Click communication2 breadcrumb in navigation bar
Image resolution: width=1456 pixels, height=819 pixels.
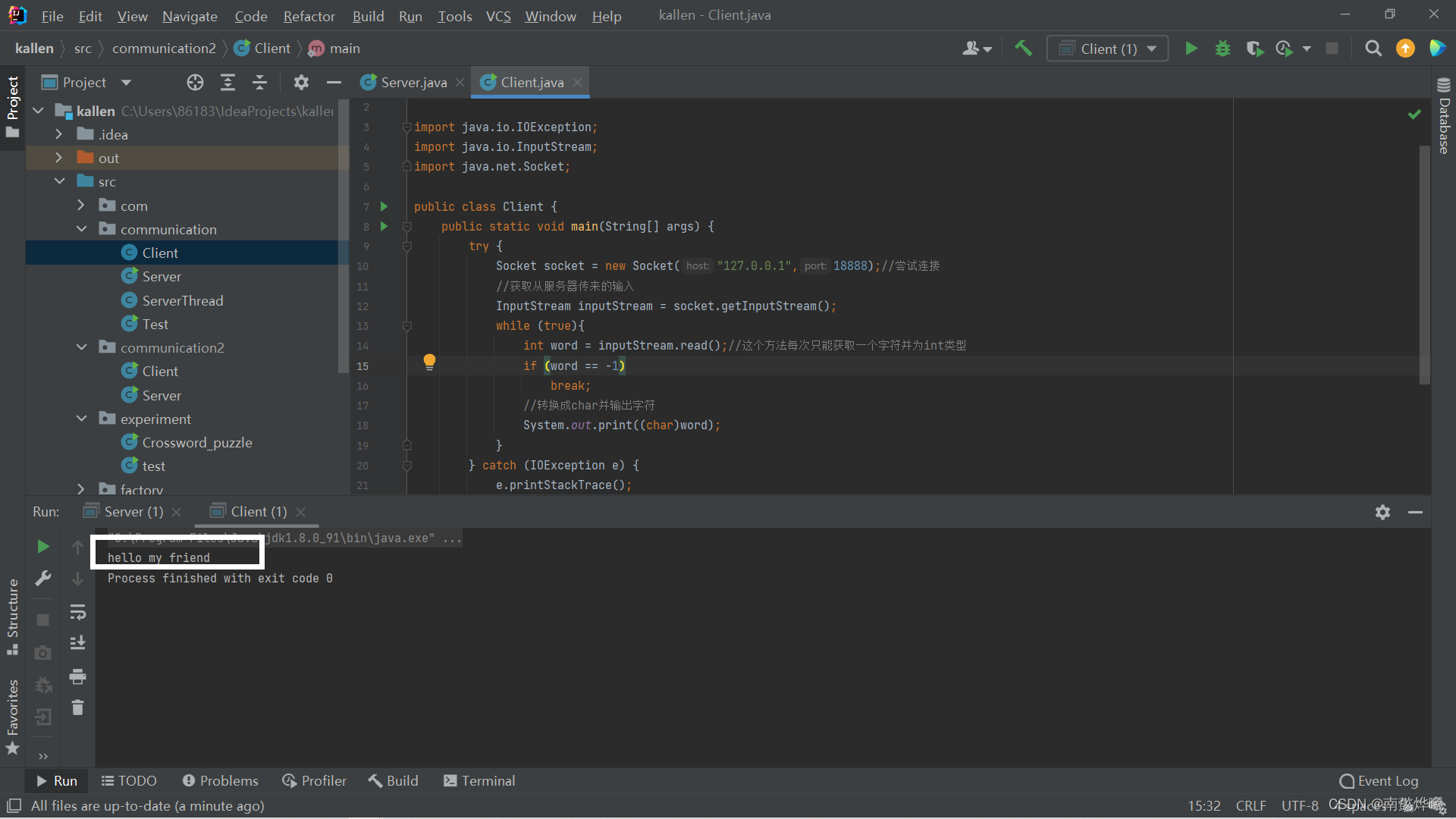point(164,48)
